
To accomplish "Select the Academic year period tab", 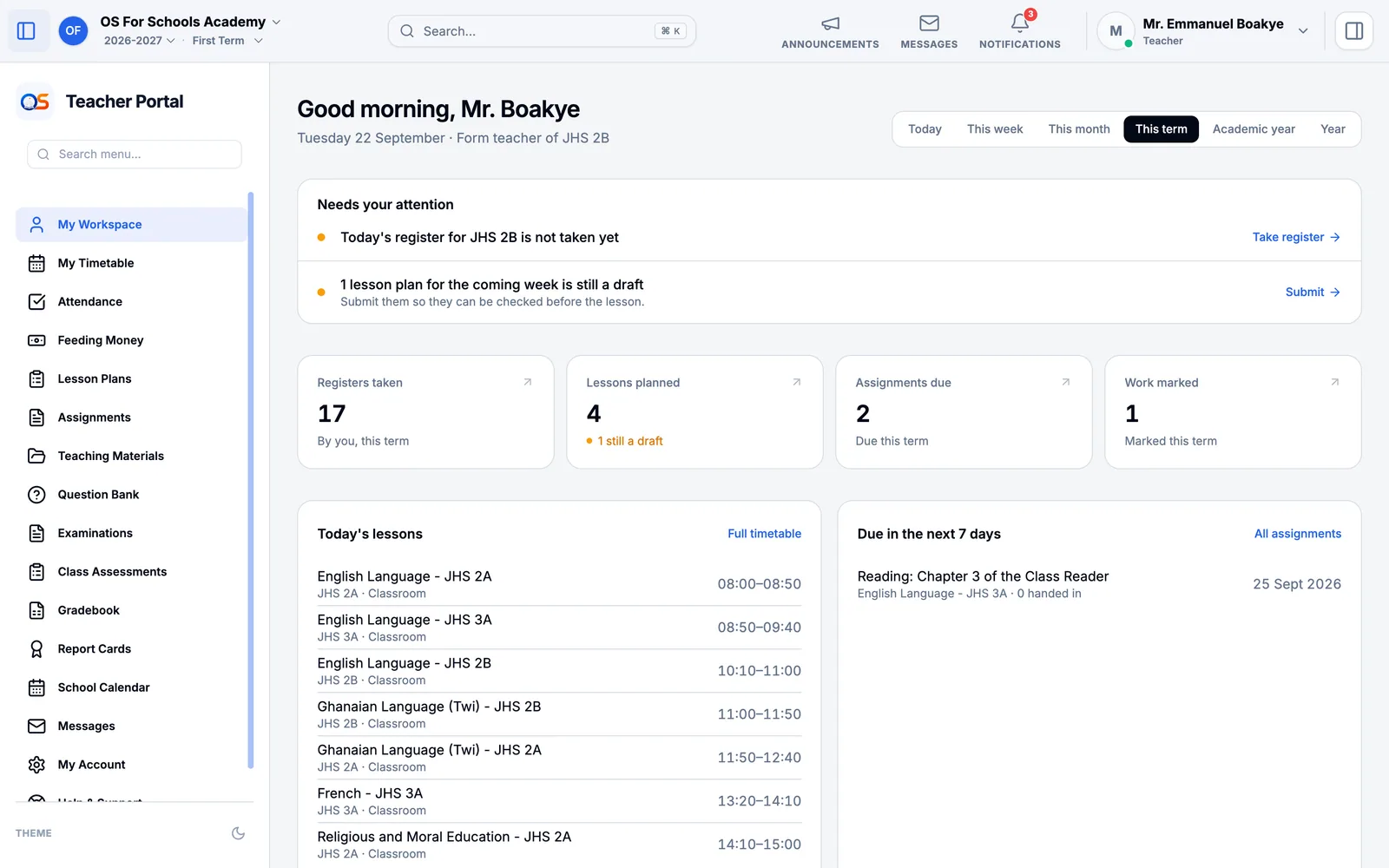I will click(1254, 129).
